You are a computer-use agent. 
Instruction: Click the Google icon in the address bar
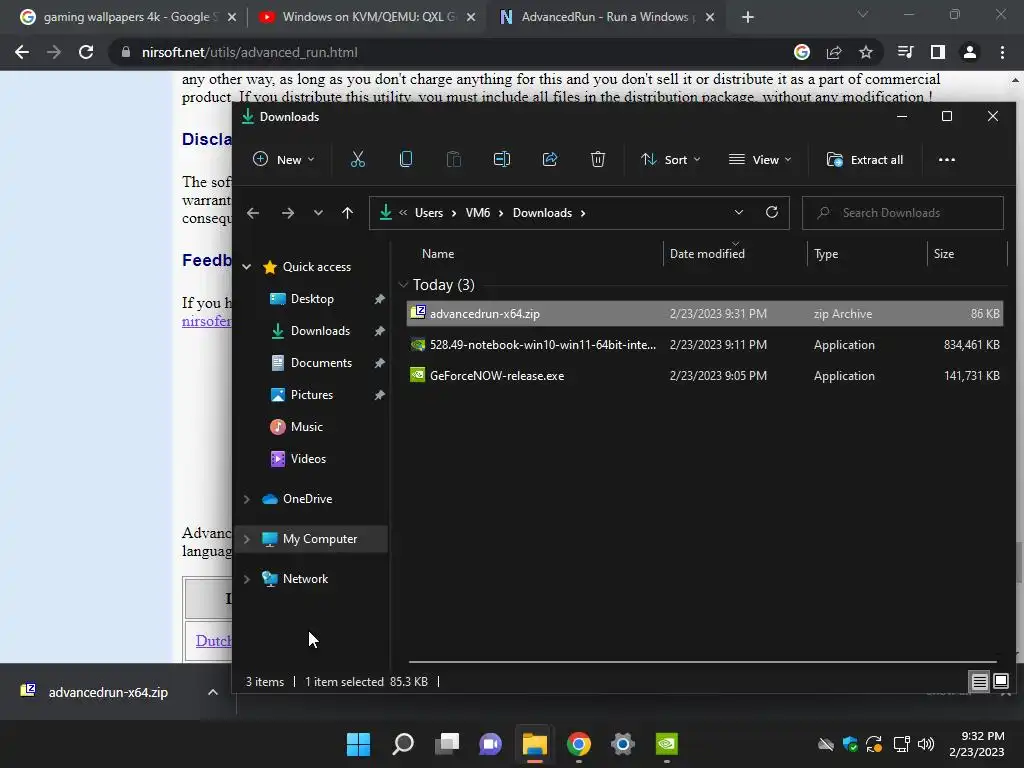pos(802,52)
